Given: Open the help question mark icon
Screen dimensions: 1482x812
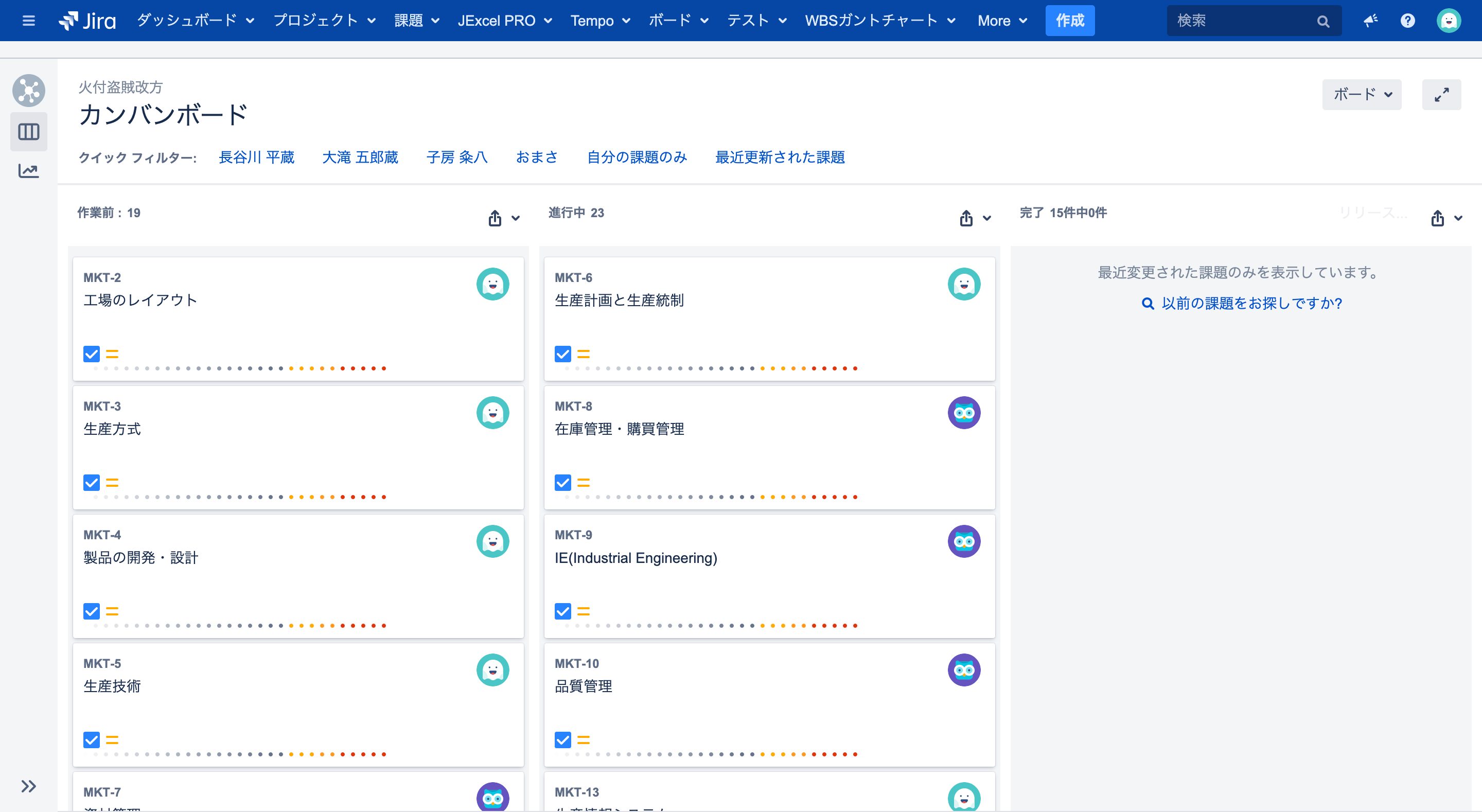Looking at the screenshot, I should [x=1408, y=21].
